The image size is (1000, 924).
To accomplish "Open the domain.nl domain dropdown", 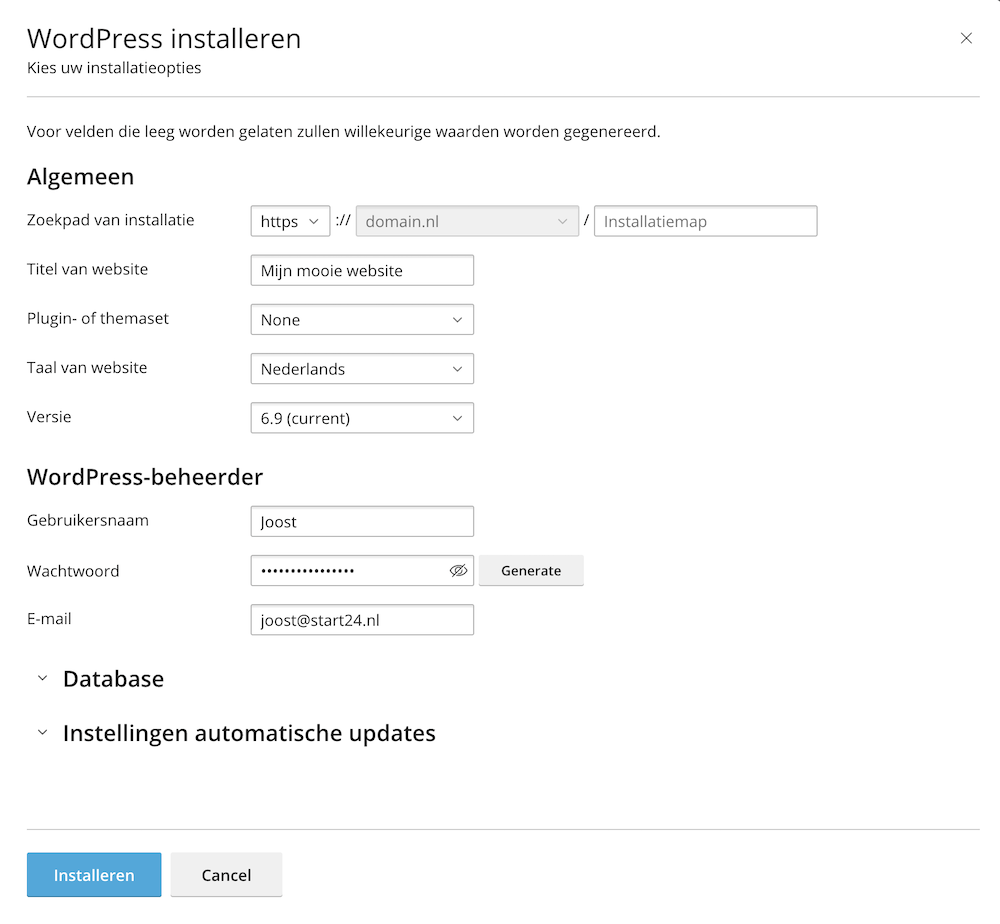I will click(x=467, y=221).
